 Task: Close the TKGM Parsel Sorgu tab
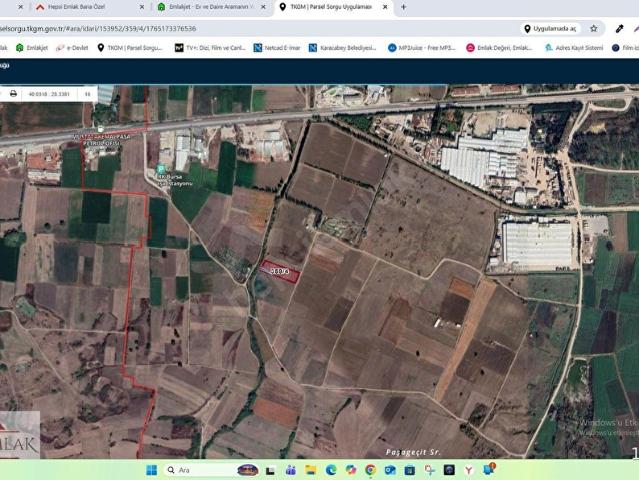[x=385, y=7]
